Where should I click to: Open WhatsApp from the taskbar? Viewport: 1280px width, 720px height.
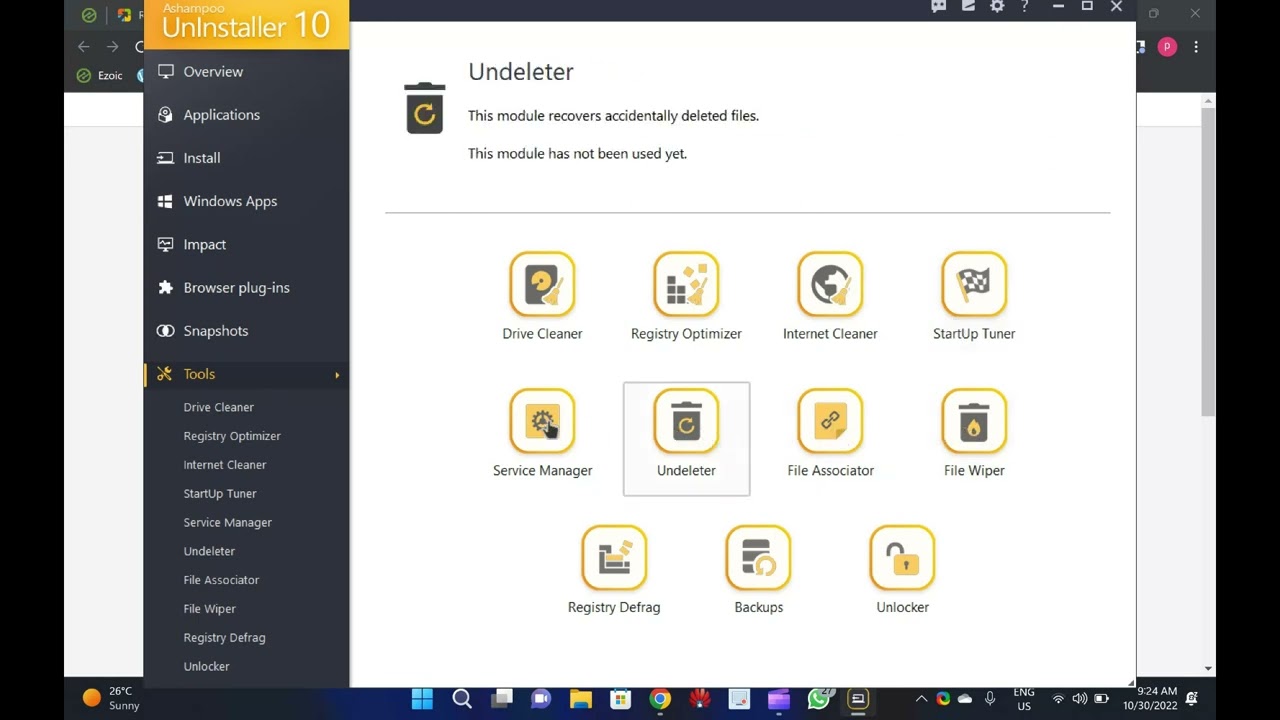(819, 699)
